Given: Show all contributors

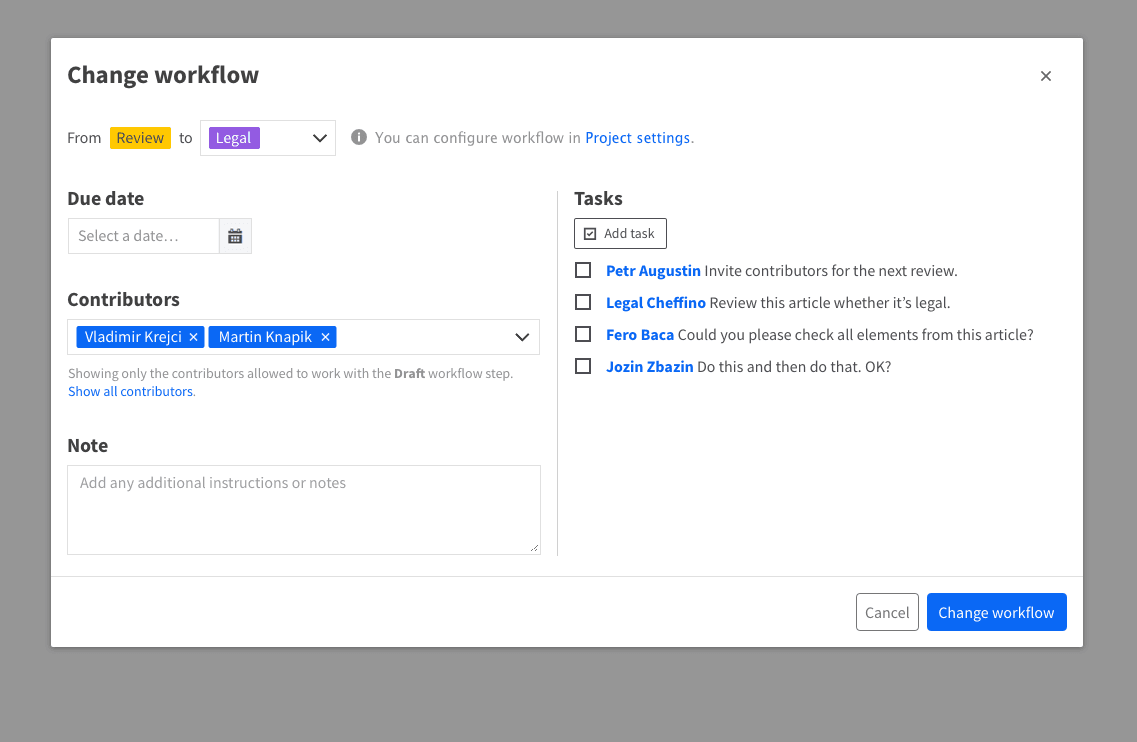Looking at the screenshot, I should tap(130, 391).
